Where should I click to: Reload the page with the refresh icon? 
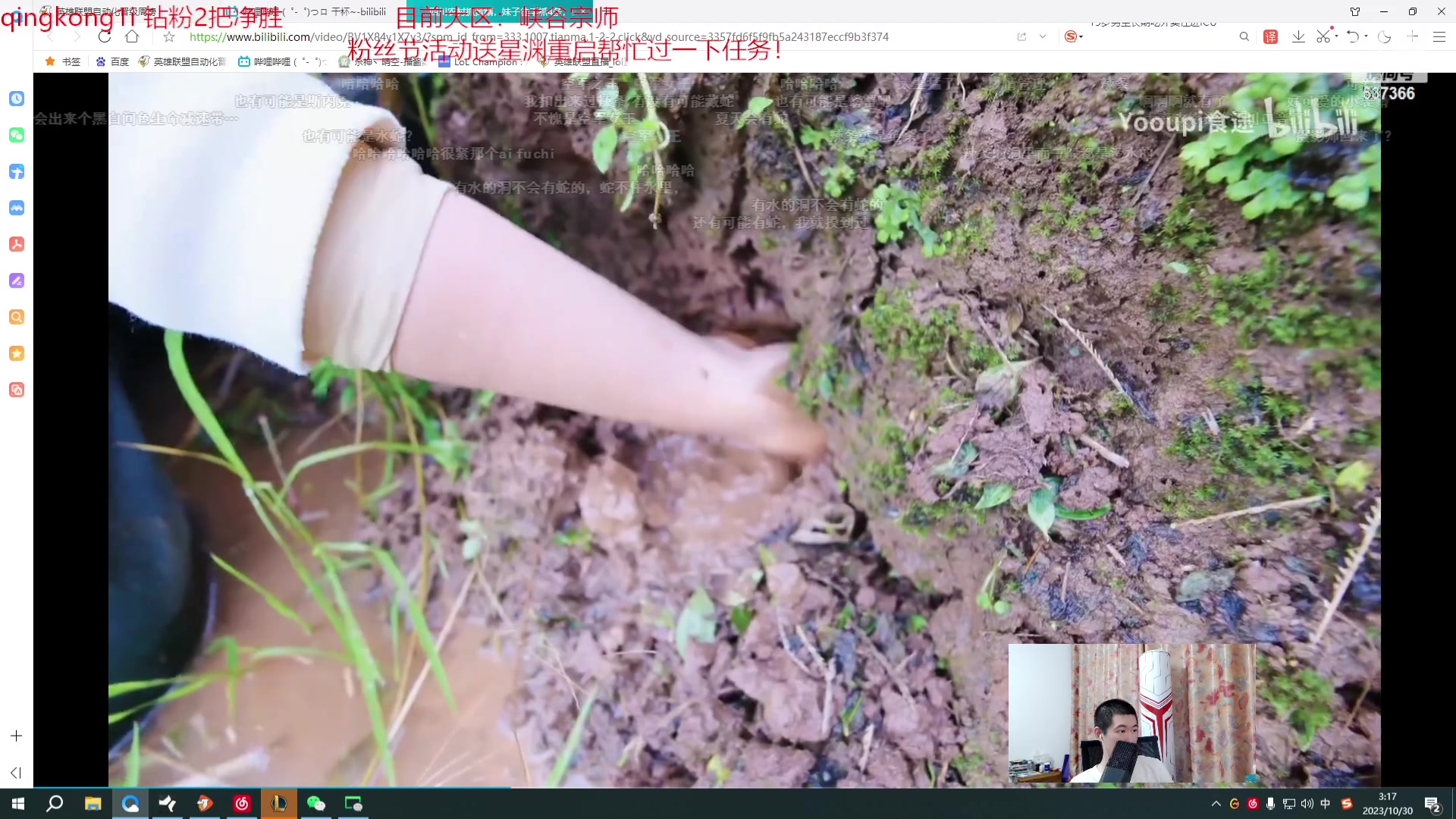(x=105, y=36)
